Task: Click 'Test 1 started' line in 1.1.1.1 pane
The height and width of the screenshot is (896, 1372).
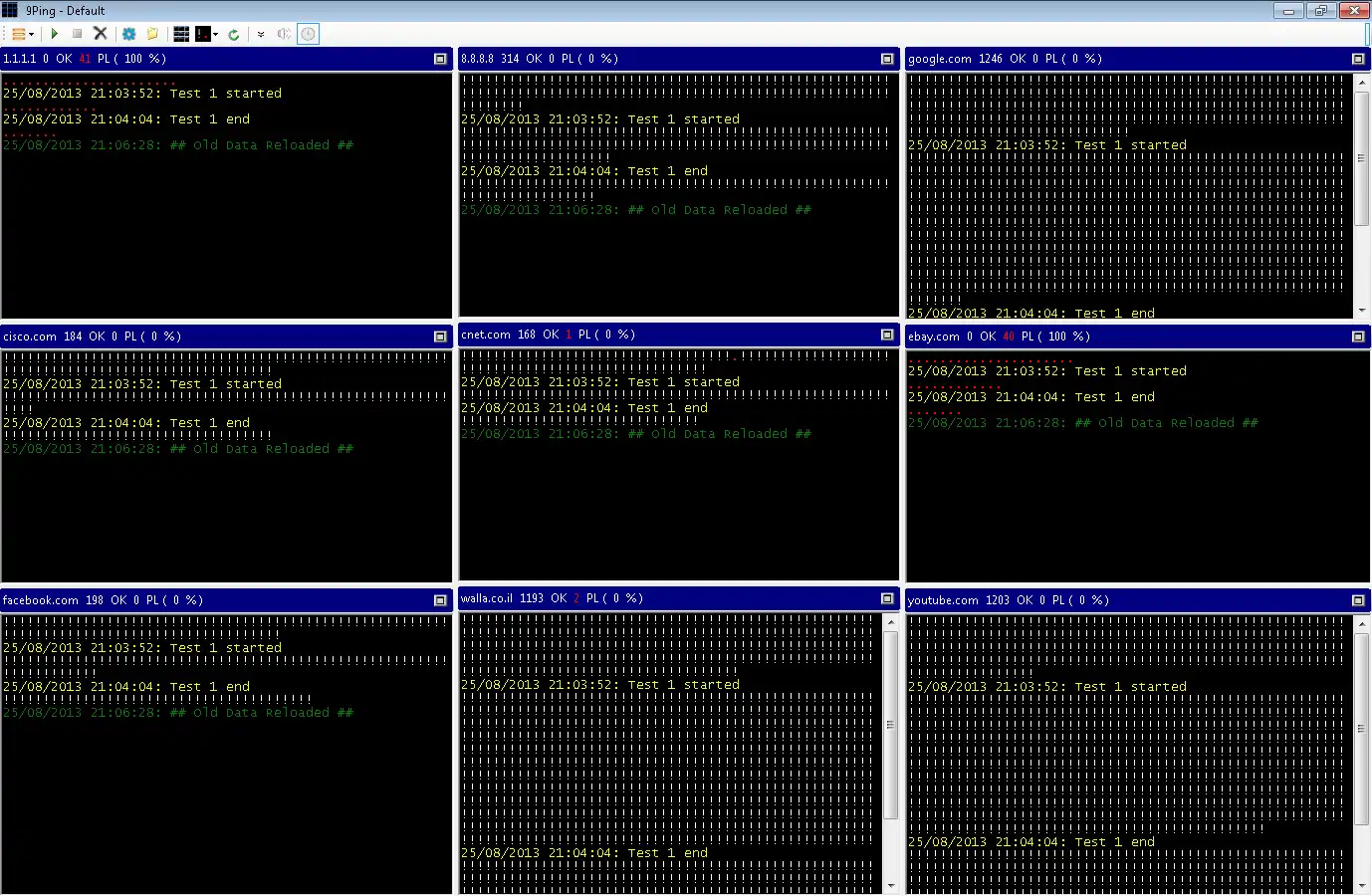Action: click(142, 94)
